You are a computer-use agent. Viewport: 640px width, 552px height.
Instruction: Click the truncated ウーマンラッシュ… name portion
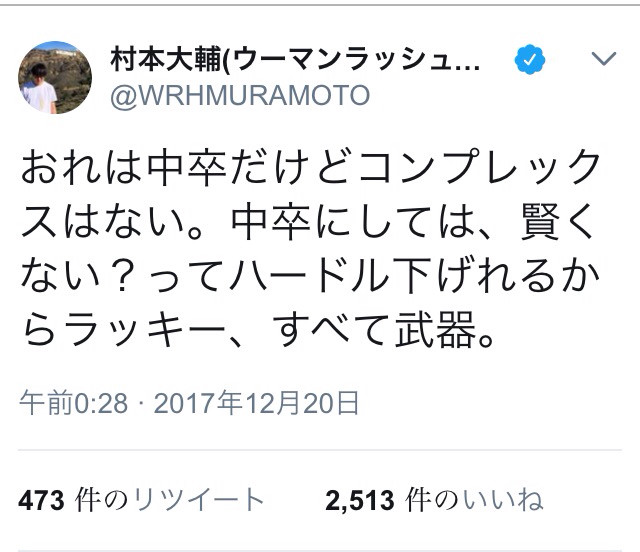pos(353,60)
